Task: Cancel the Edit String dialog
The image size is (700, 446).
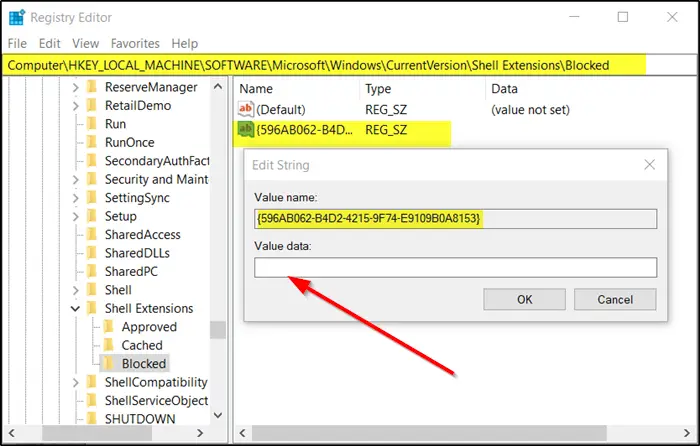Action: pyautogui.click(x=615, y=299)
